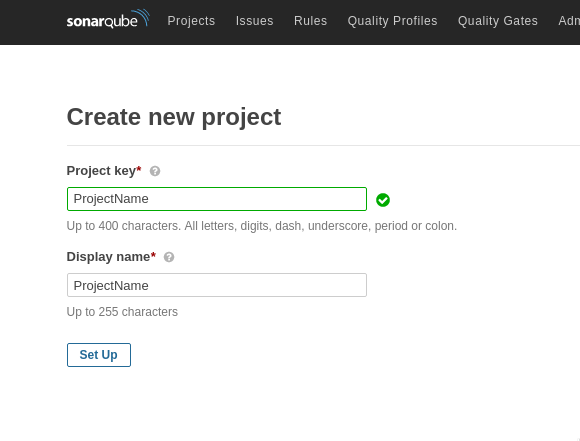Click red asterisk beside Project key

(x=139, y=169)
